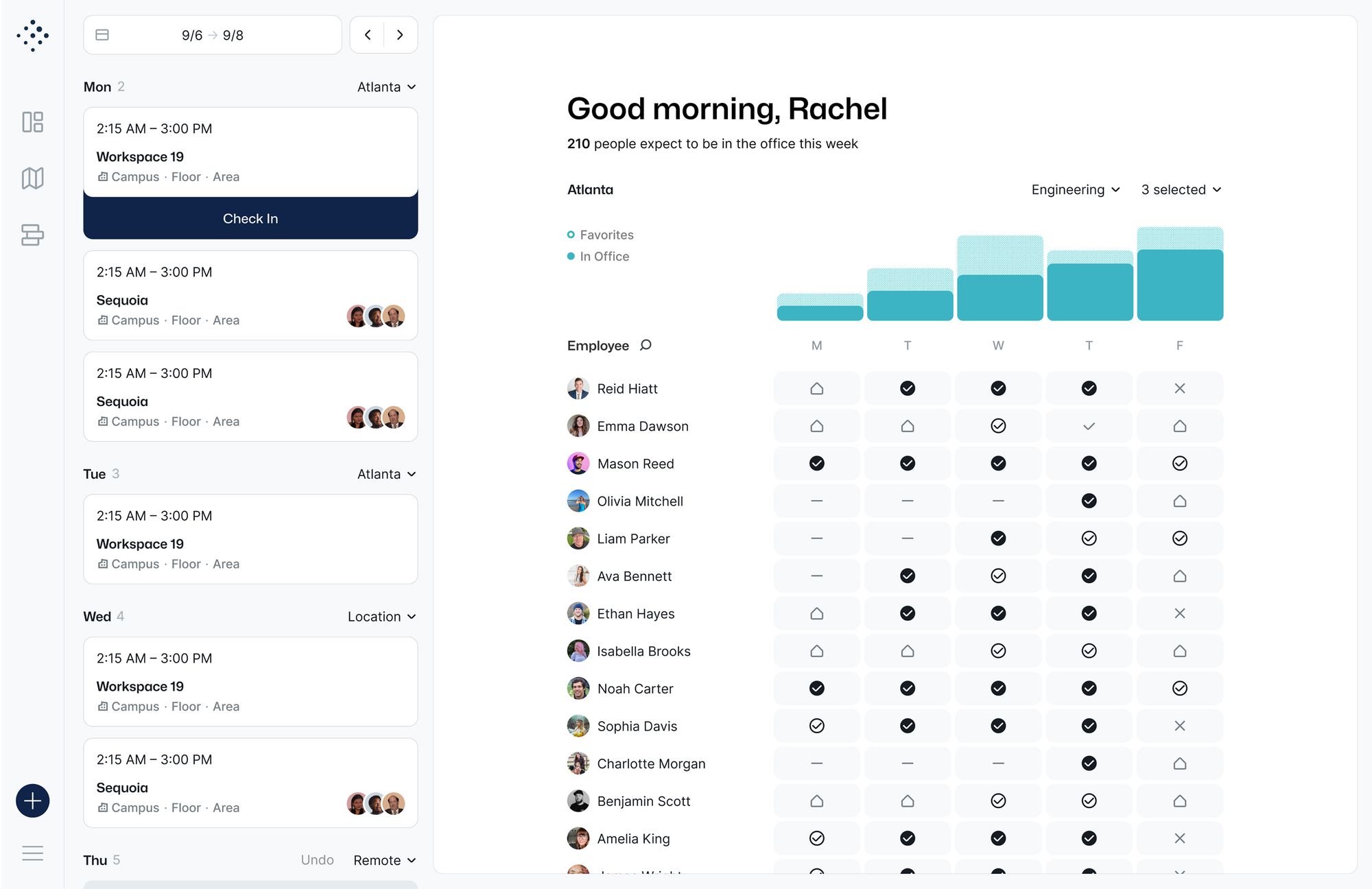Open the '3 selected' filter dropdown
The image size is (1372, 889).
1181,189
